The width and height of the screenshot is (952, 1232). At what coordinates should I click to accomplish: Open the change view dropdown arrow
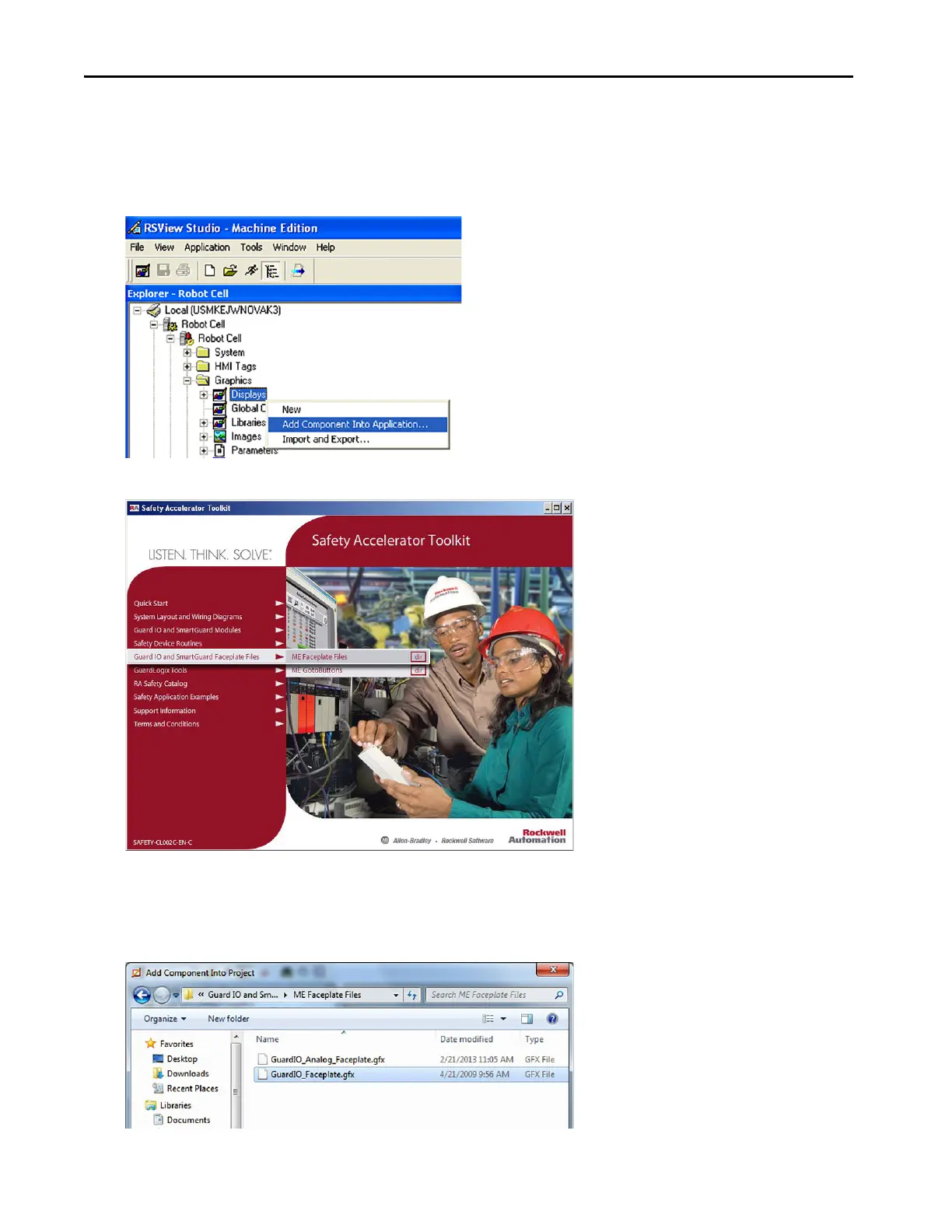pos(503,1019)
